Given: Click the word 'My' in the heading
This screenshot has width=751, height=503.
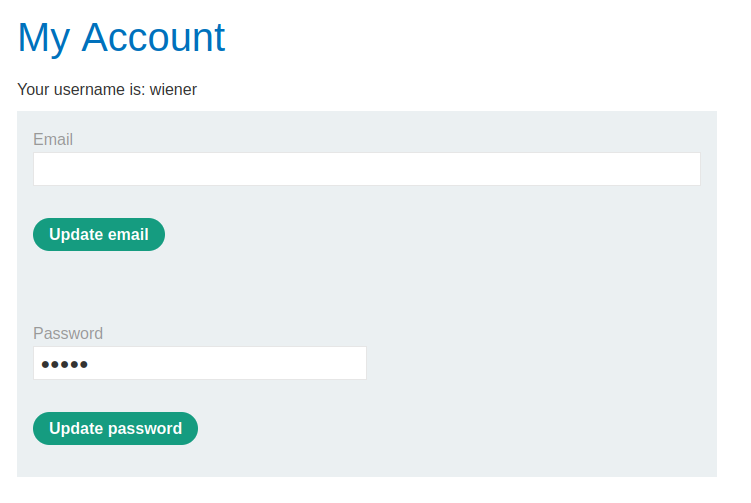Looking at the screenshot, I should pos(43,38).
